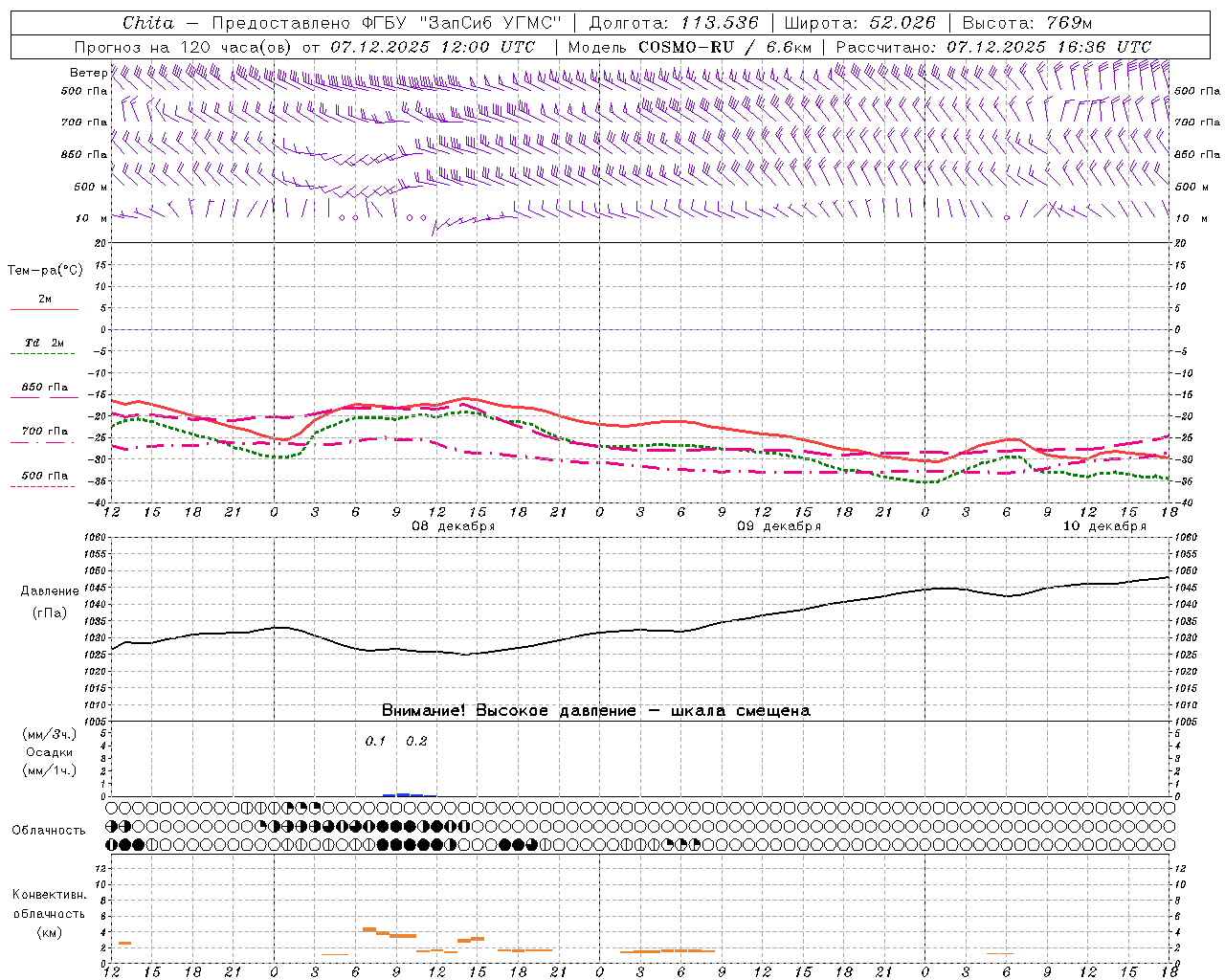Select the "Модель COSMO-RU / 6.6км" model label

(689, 47)
